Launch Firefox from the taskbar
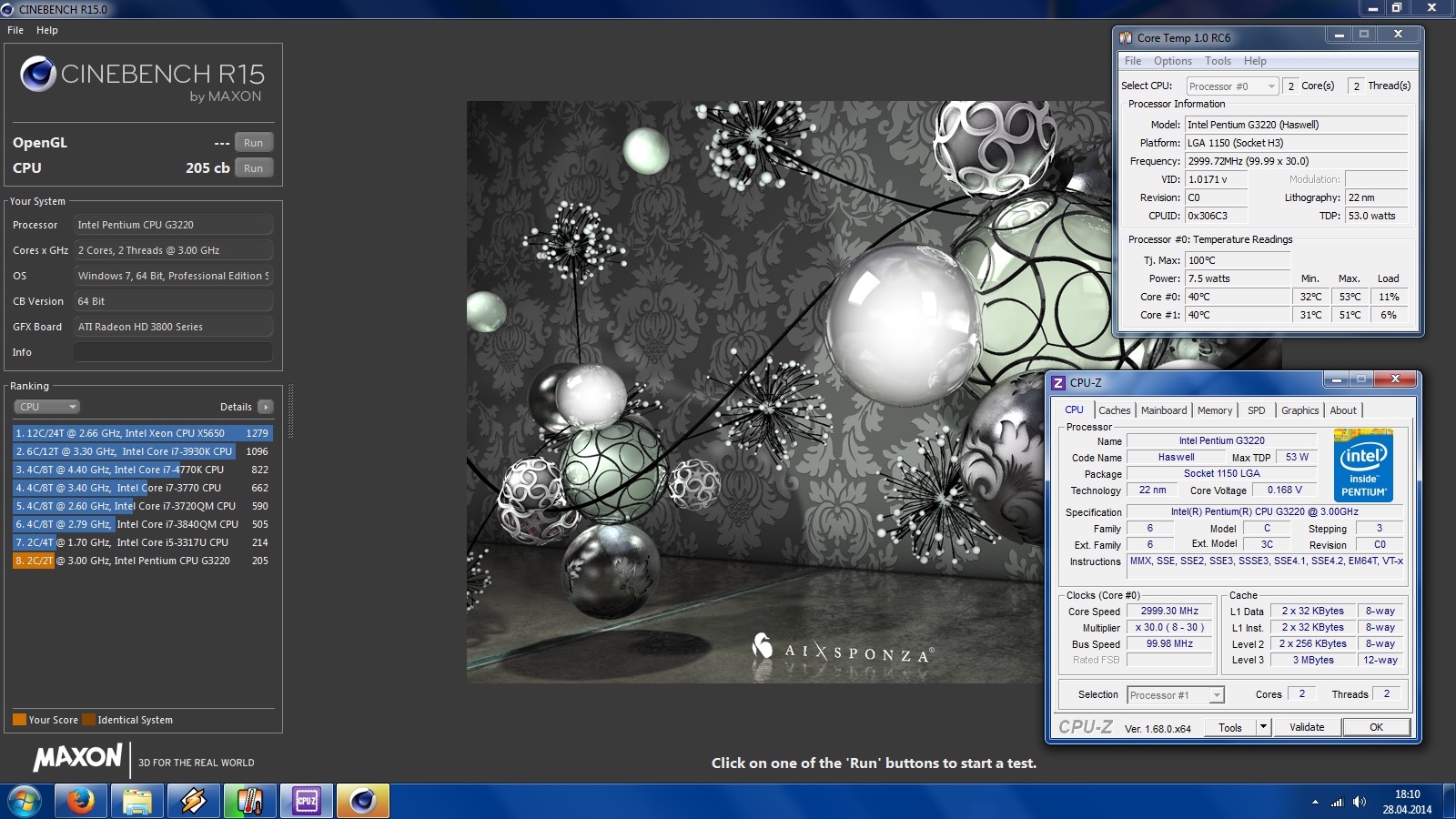Image resolution: width=1456 pixels, height=819 pixels. click(80, 802)
